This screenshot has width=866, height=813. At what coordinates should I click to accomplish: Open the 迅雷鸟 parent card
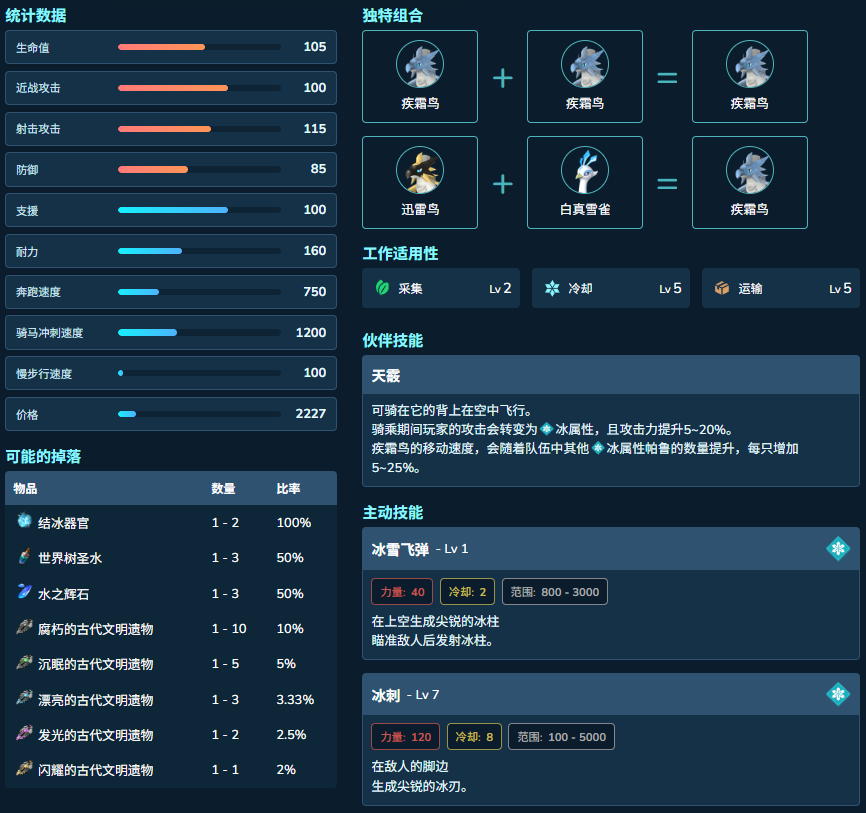420,182
